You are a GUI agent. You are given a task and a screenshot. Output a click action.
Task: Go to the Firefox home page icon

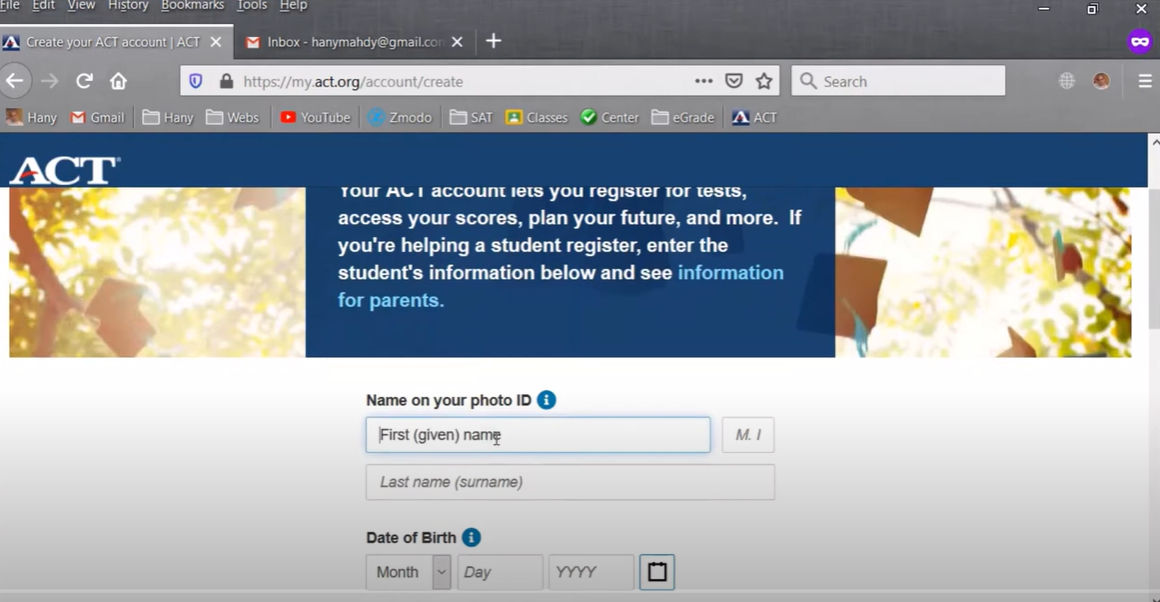[x=118, y=81]
